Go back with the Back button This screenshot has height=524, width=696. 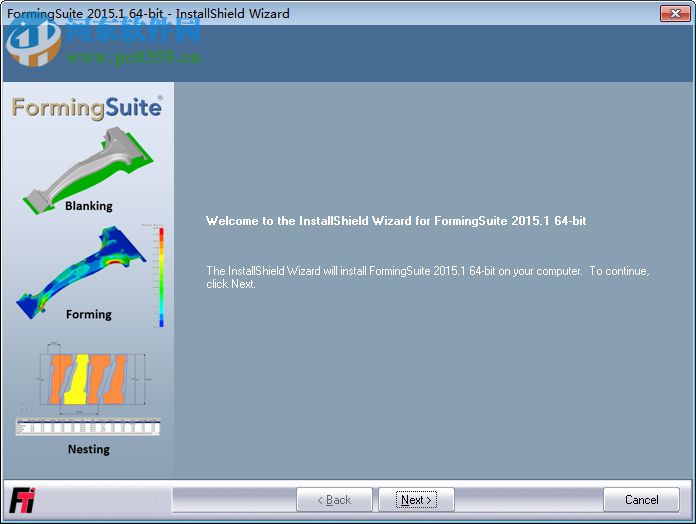pyautogui.click(x=334, y=500)
